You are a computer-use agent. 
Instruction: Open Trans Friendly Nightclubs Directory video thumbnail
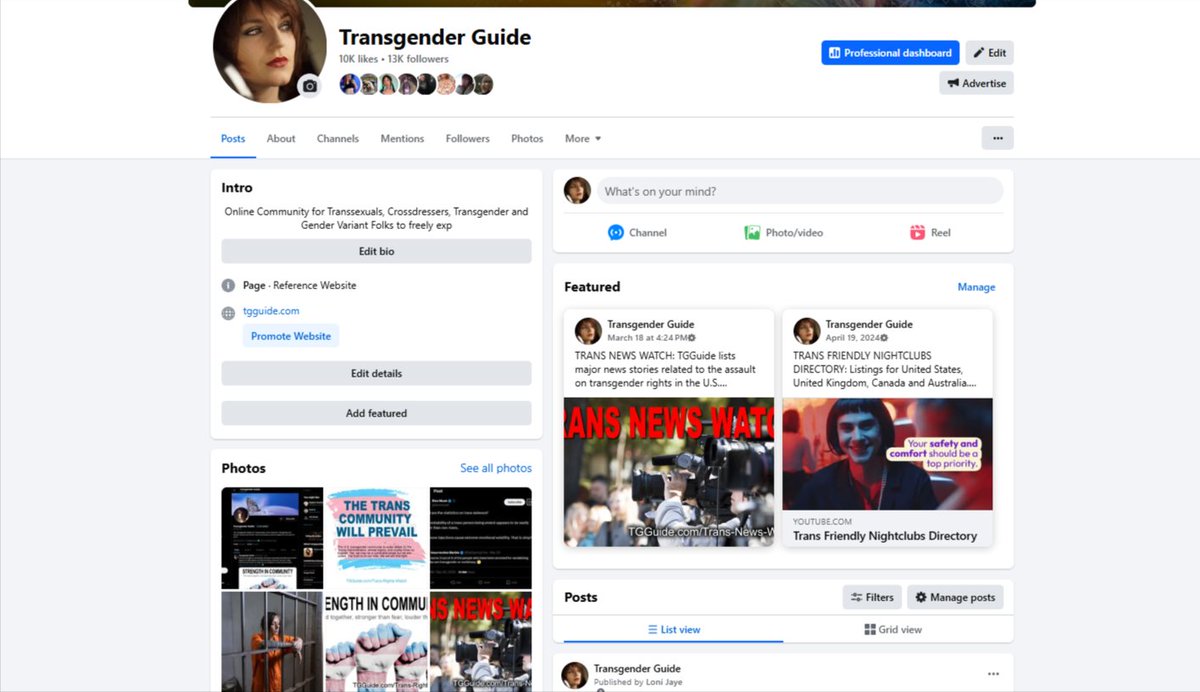coord(887,454)
